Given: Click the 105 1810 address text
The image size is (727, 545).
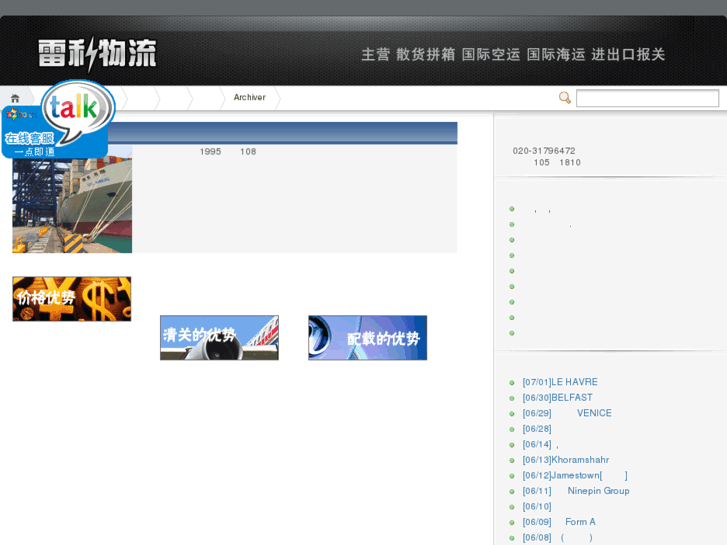Looking at the screenshot, I should (x=557, y=163).
